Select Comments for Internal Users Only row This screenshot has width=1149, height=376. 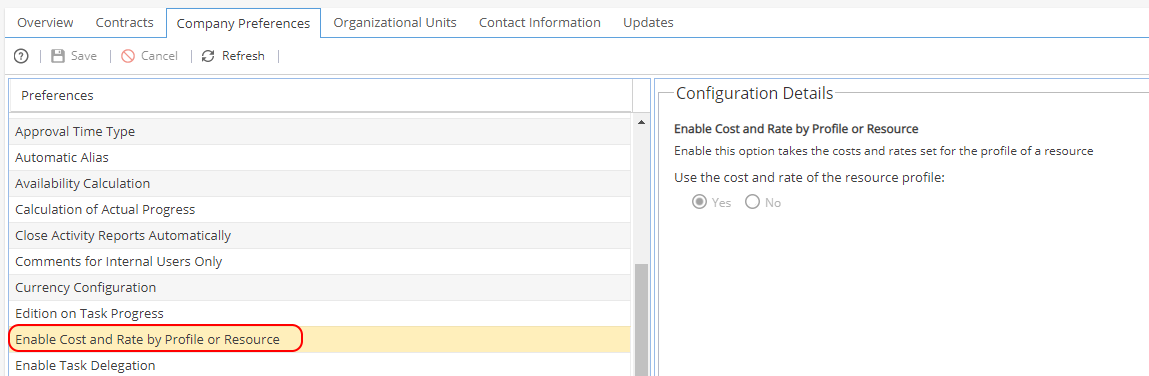319,262
